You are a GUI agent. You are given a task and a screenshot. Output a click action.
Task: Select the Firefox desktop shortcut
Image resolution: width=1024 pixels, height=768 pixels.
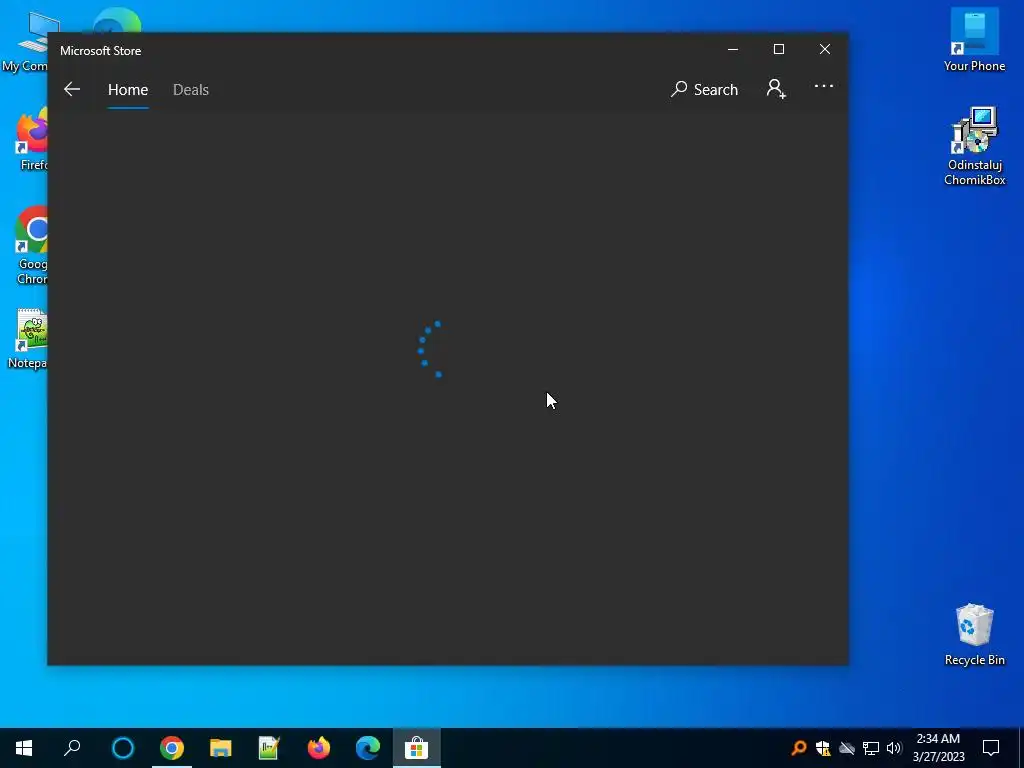(x=32, y=140)
